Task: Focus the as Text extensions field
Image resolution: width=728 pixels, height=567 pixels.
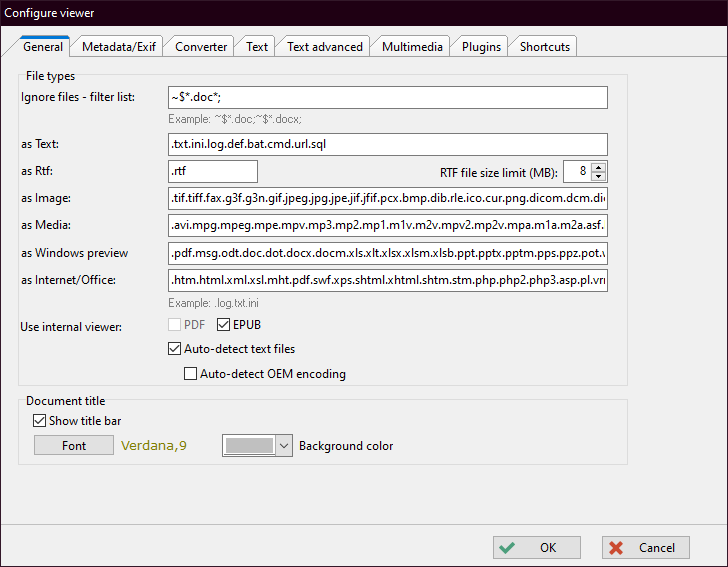Action: tap(388, 144)
